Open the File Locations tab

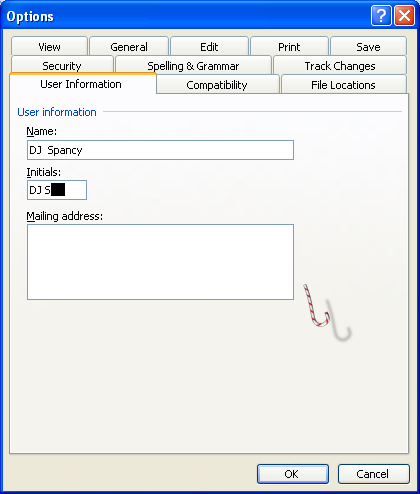tap(343, 84)
